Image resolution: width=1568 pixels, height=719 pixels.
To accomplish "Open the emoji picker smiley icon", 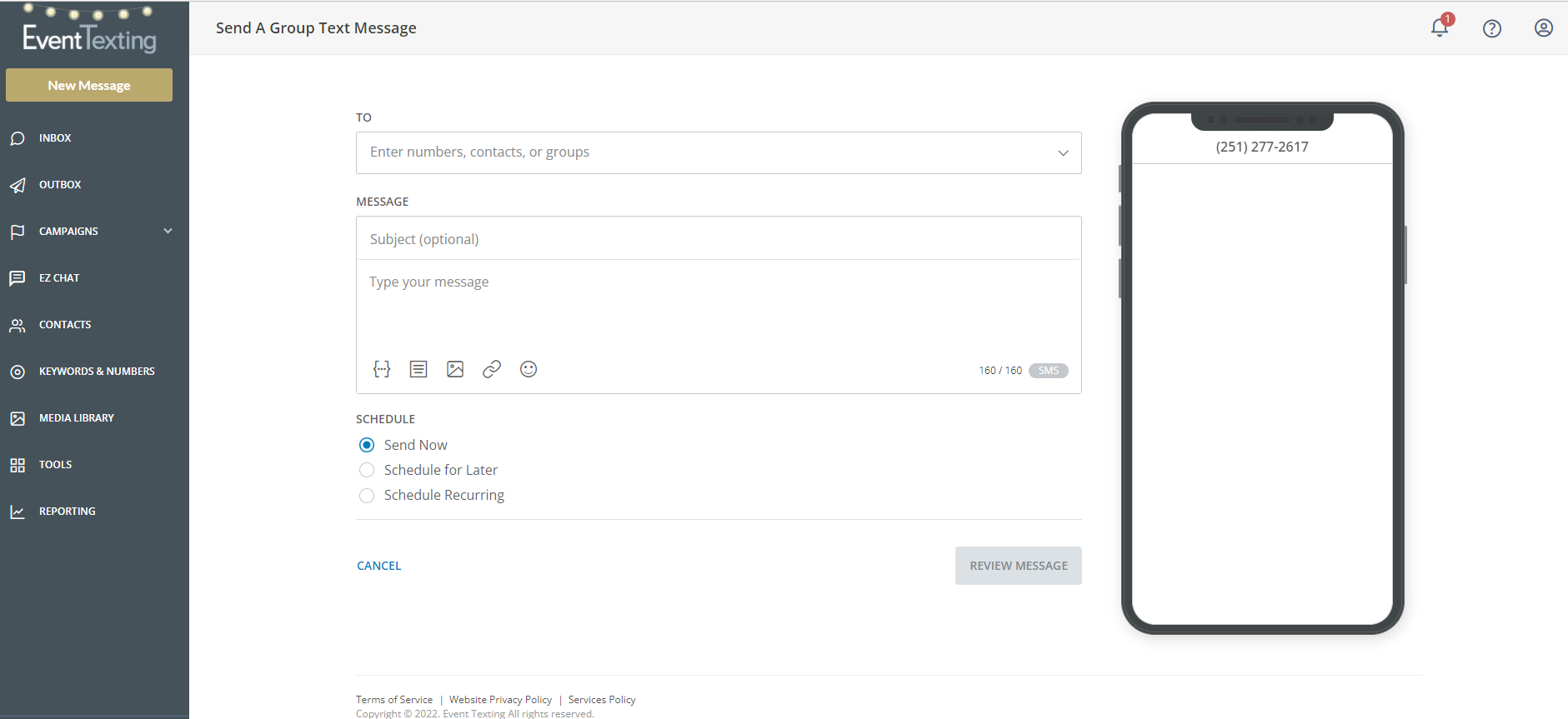I will 529,369.
